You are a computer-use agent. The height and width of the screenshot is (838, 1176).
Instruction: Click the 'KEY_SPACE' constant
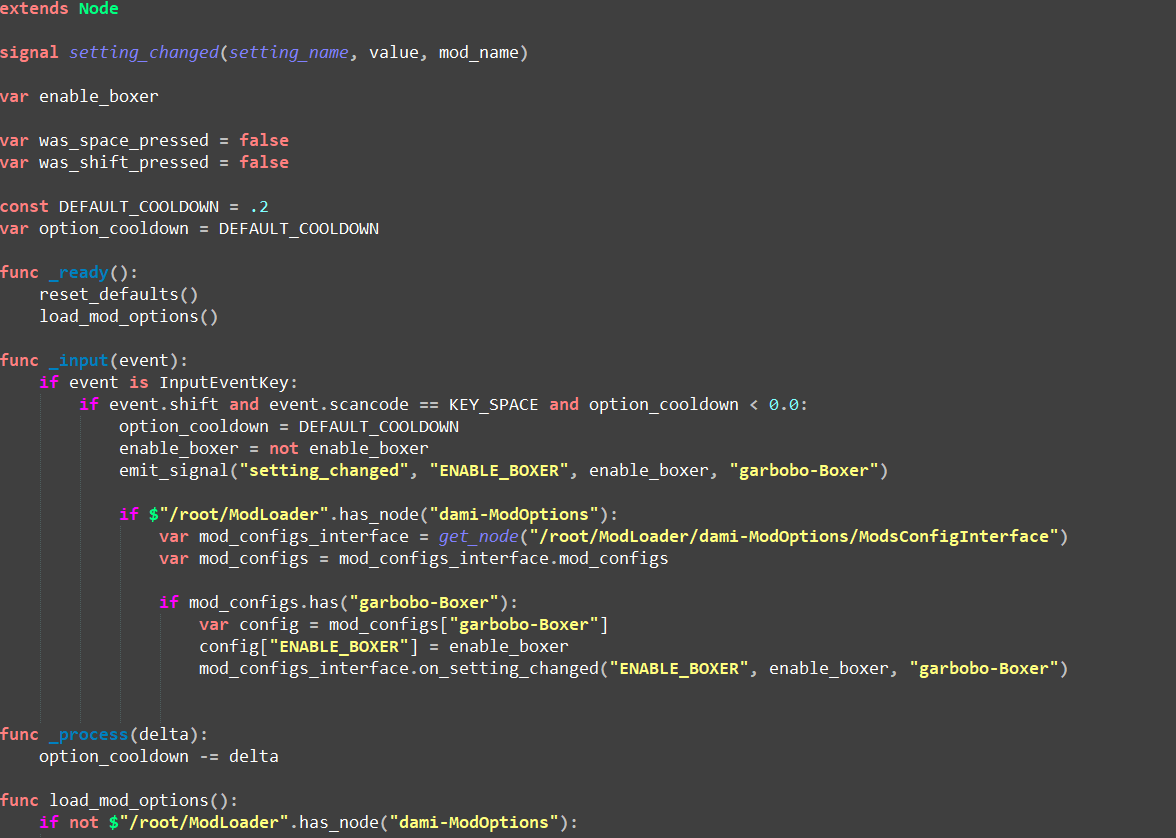pyautogui.click(x=494, y=405)
